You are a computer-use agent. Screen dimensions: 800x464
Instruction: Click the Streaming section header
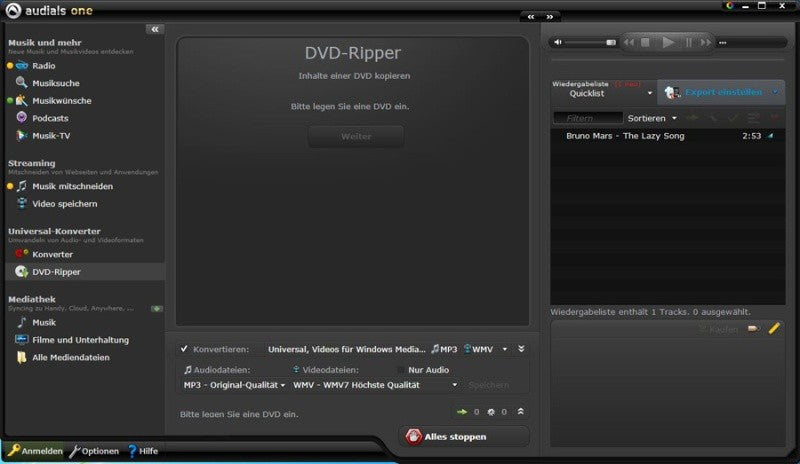click(32, 163)
